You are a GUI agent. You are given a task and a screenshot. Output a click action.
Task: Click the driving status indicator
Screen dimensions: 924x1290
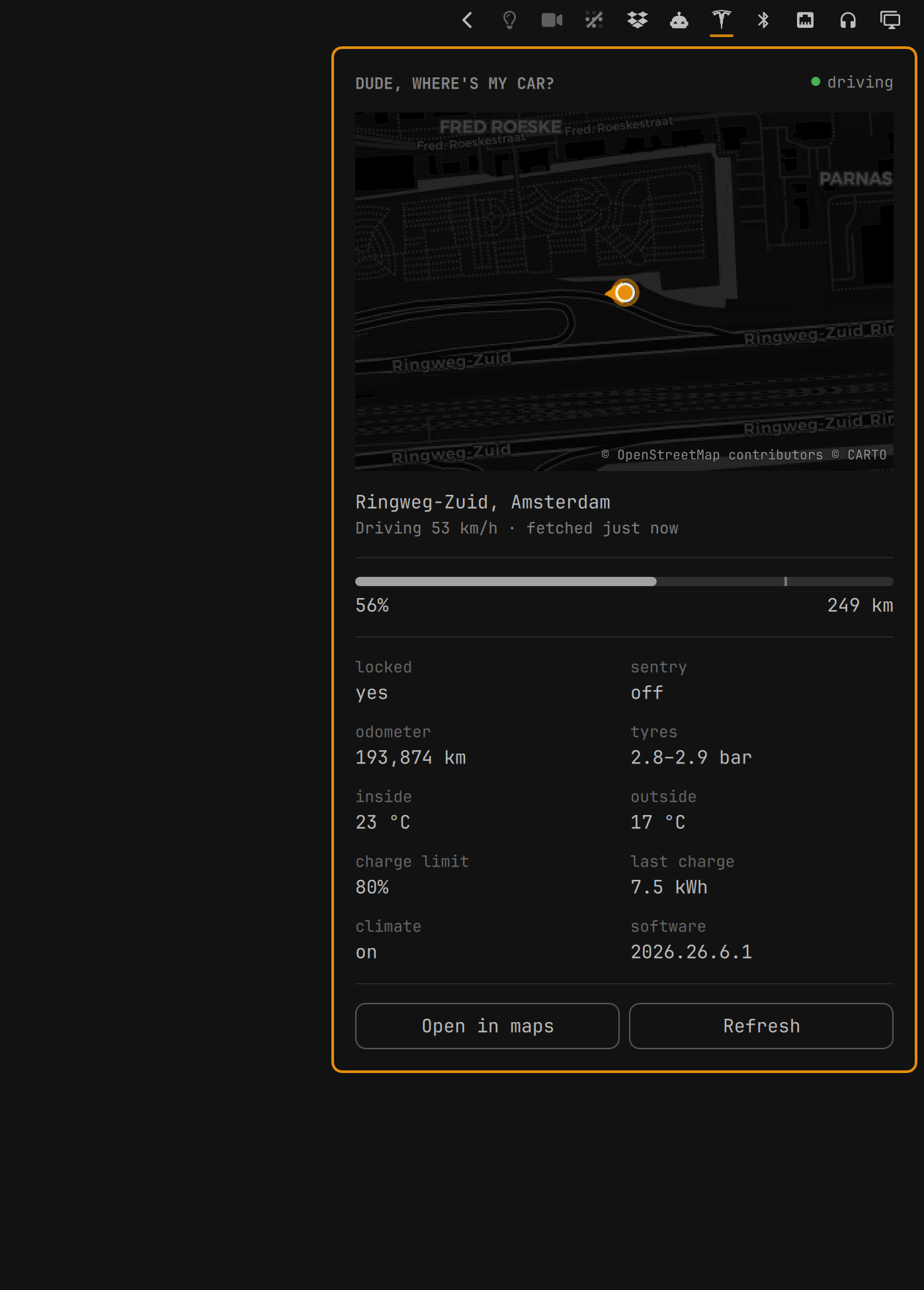click(852, 82)
